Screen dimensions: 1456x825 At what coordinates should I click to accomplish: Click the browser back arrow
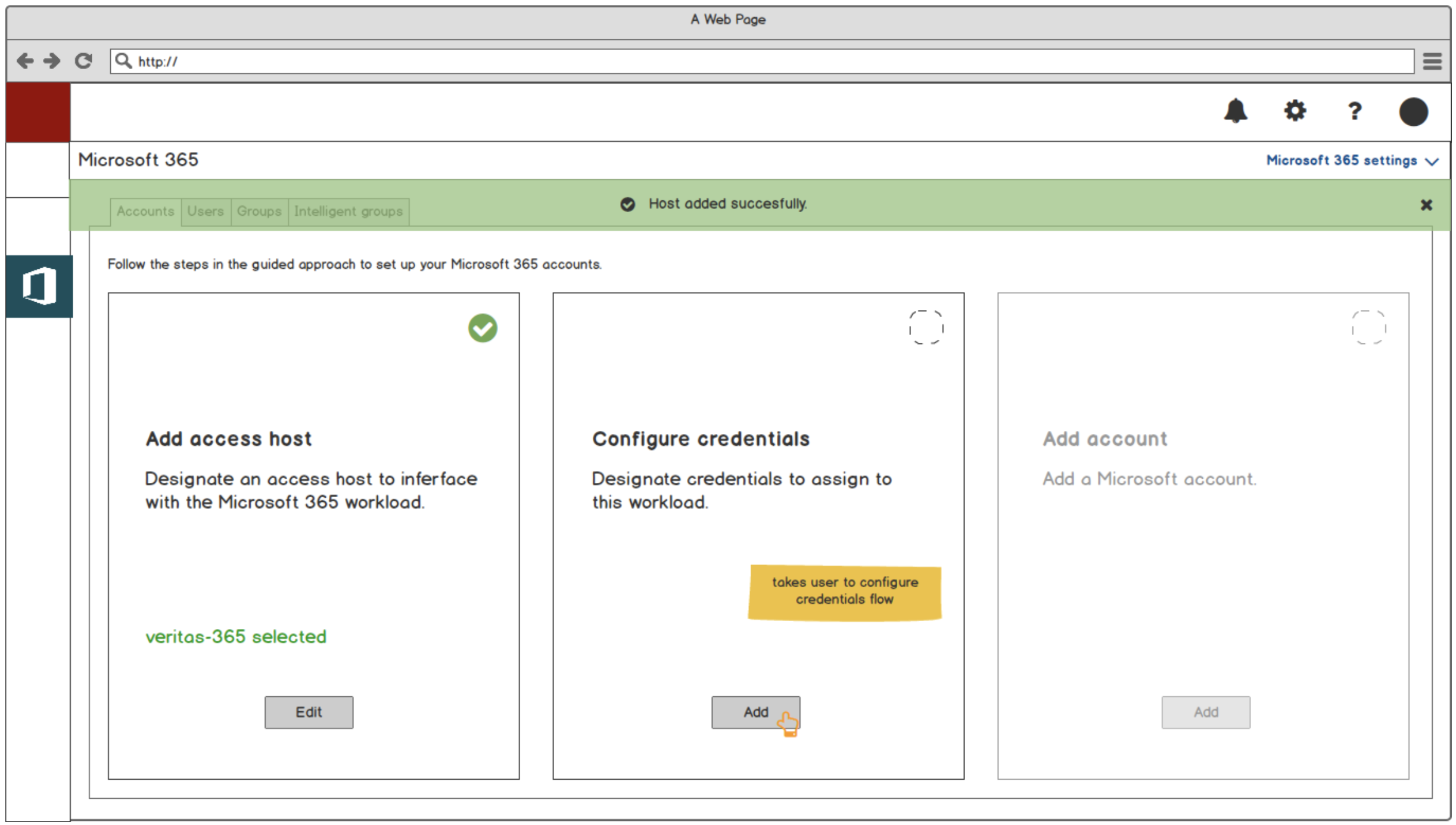point(25,61)
